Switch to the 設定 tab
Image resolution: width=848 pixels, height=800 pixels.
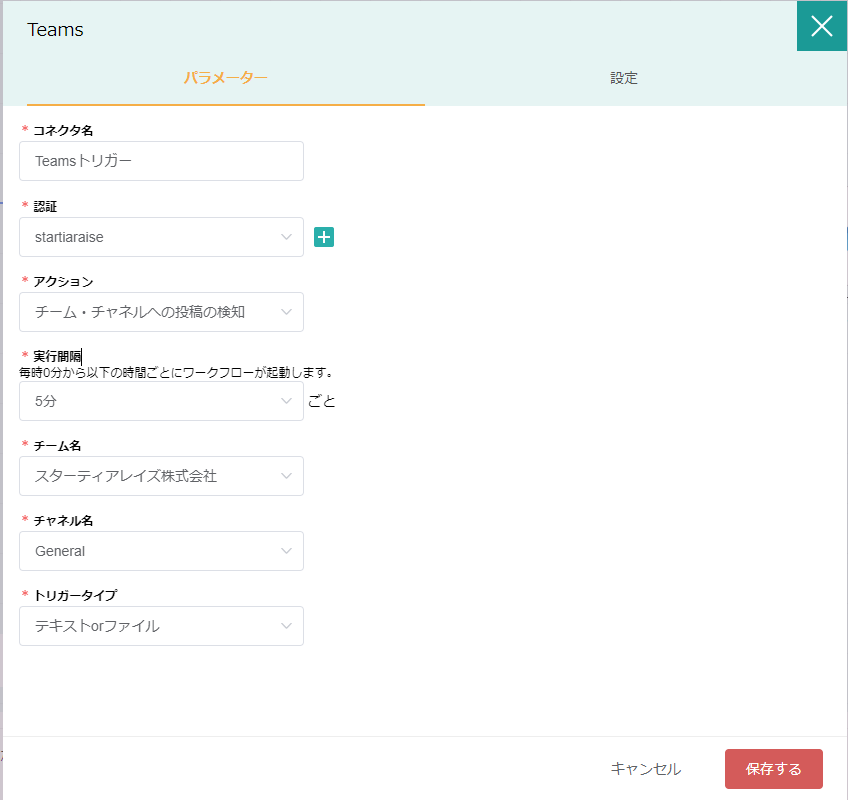pos(624,78)
